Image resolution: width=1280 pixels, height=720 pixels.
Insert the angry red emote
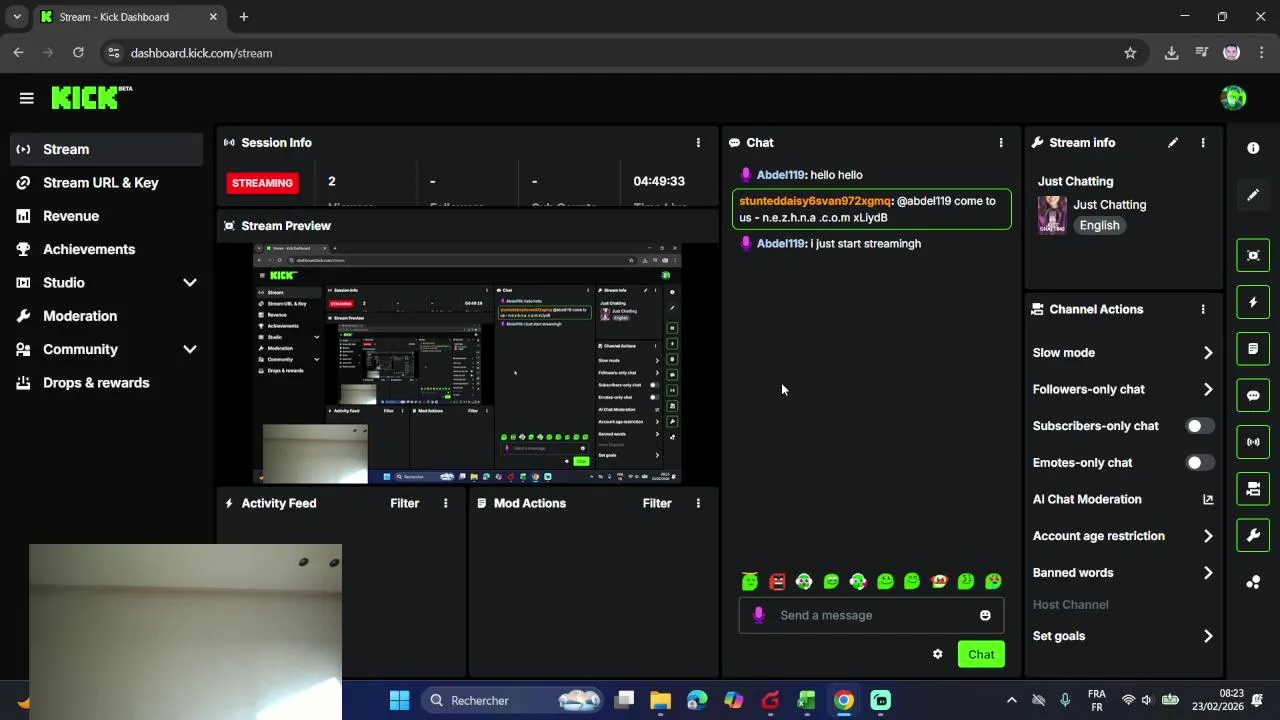click(777, 581)
